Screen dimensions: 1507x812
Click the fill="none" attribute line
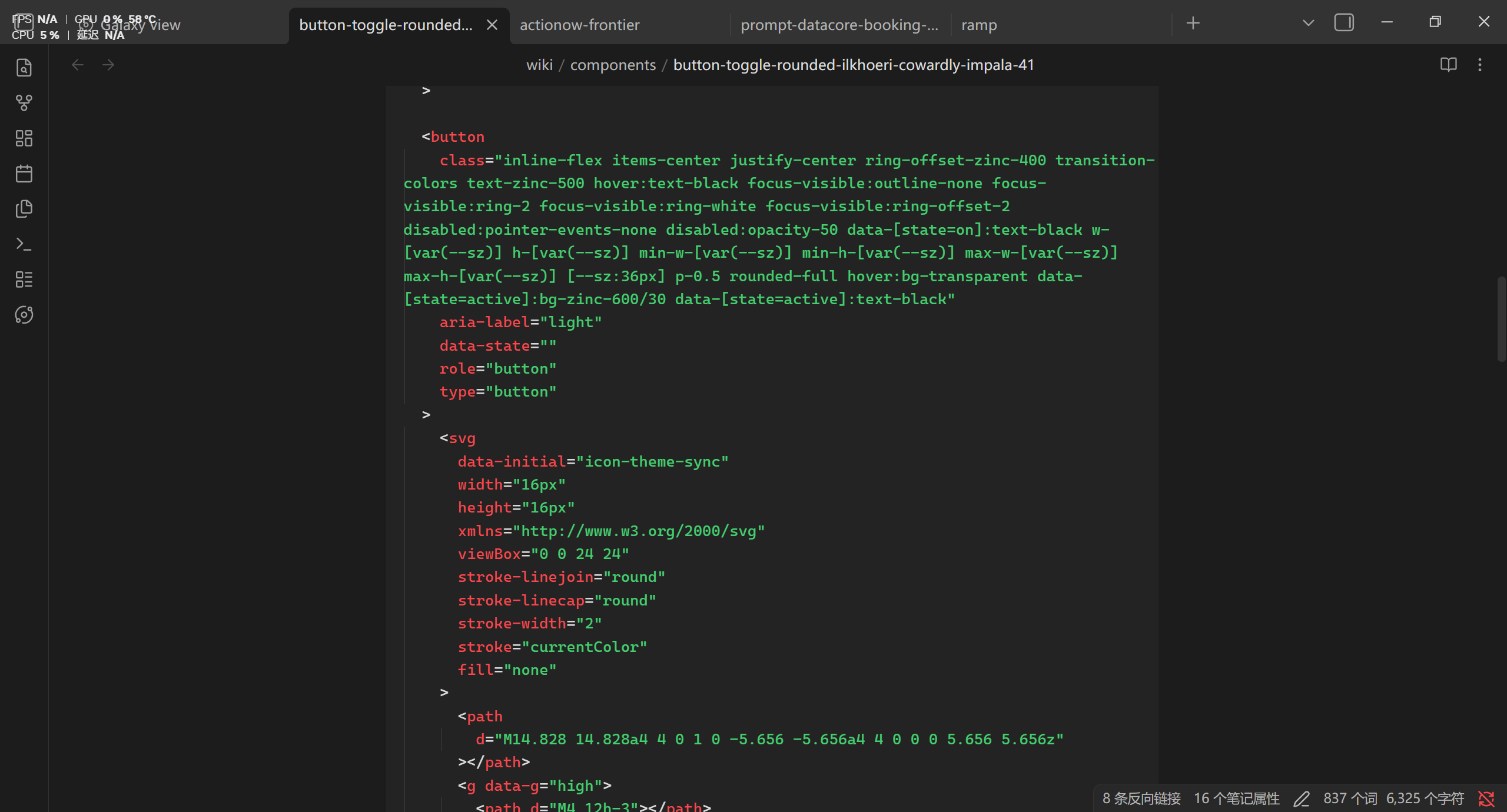pyautogui.click(x=507, y=670)
